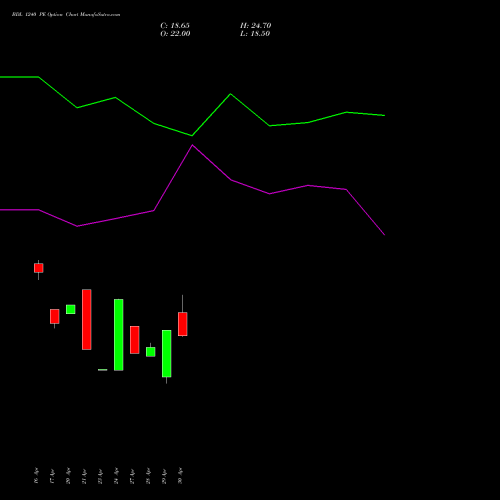Click the '16 Apr' date axis label
The width and height of the screenshot is (500, 500).
click(x=36, y=476)
